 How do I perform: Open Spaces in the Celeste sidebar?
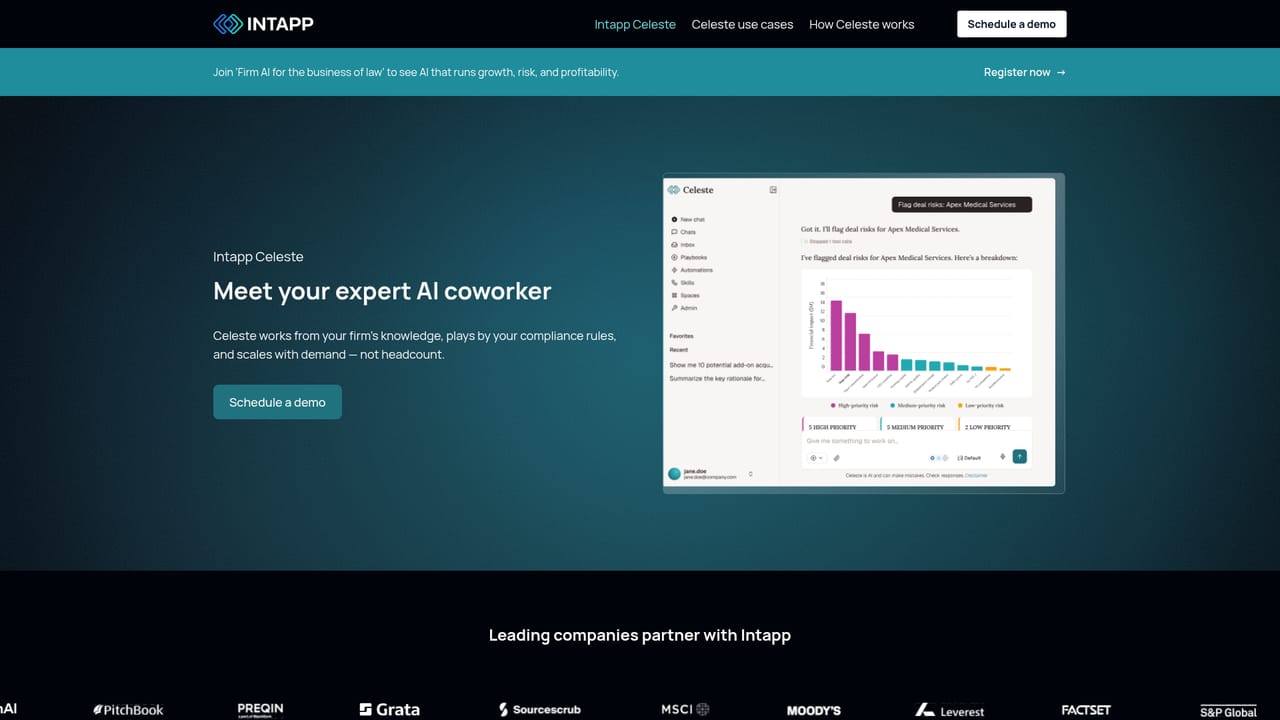pos(687,295)
